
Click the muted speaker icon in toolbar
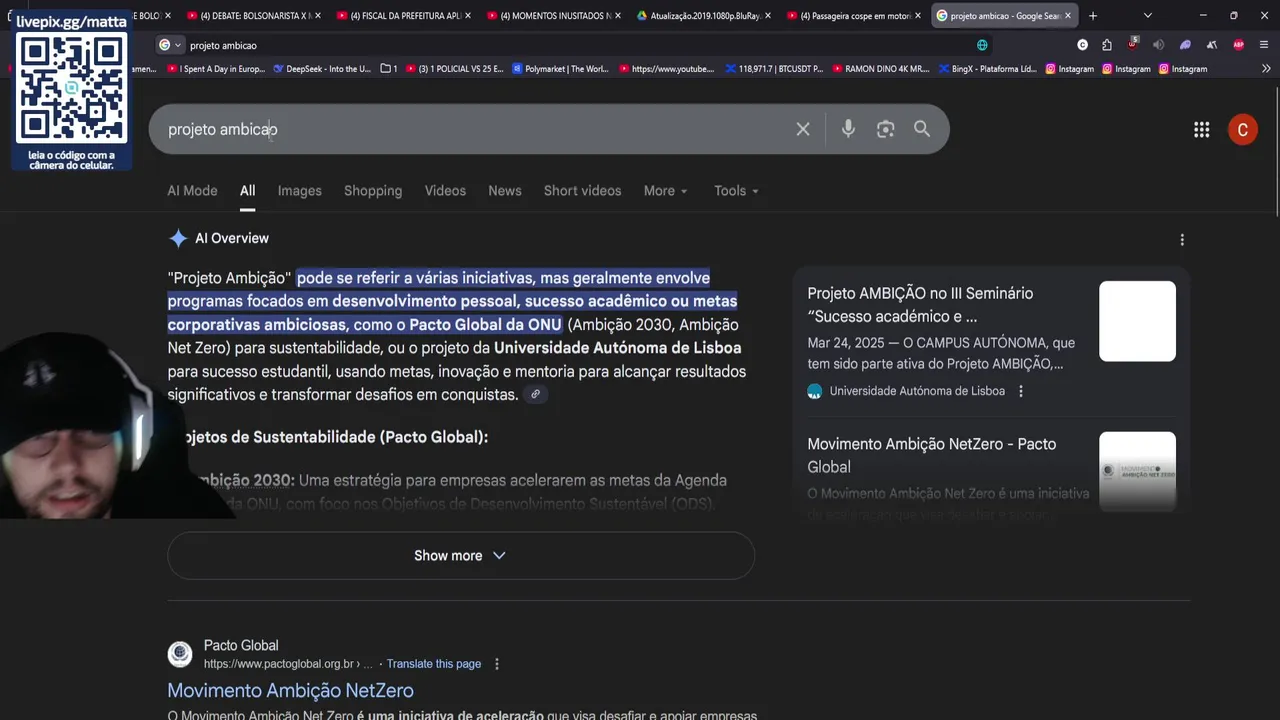click(1158, 45)
